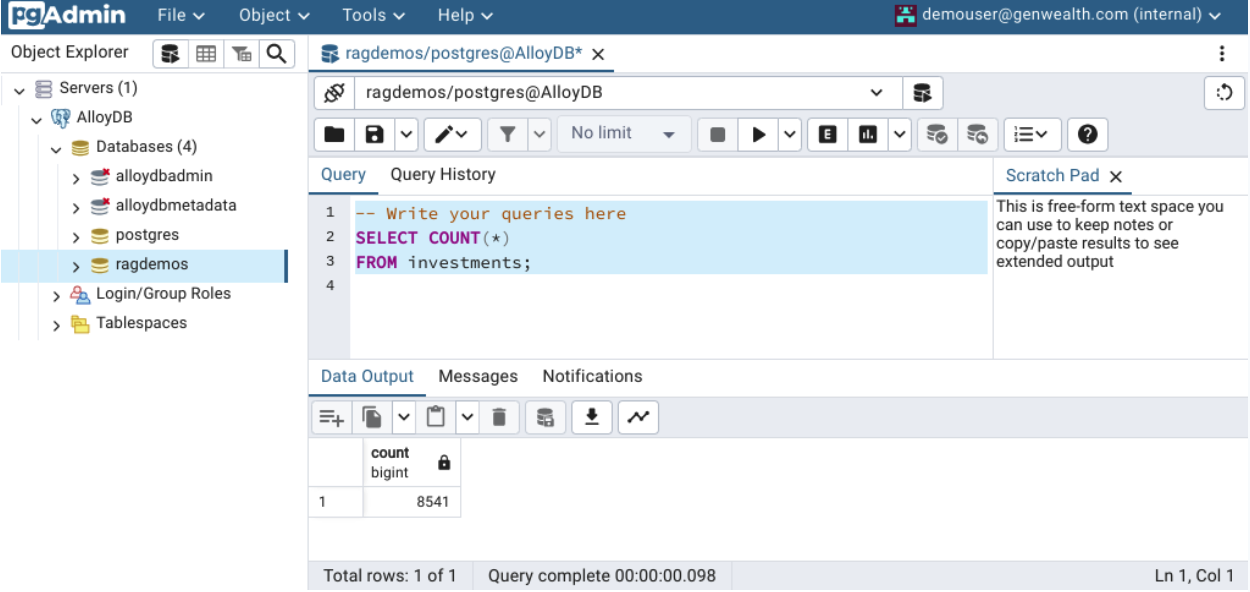Open the File menu

click(x=181, y=15)
